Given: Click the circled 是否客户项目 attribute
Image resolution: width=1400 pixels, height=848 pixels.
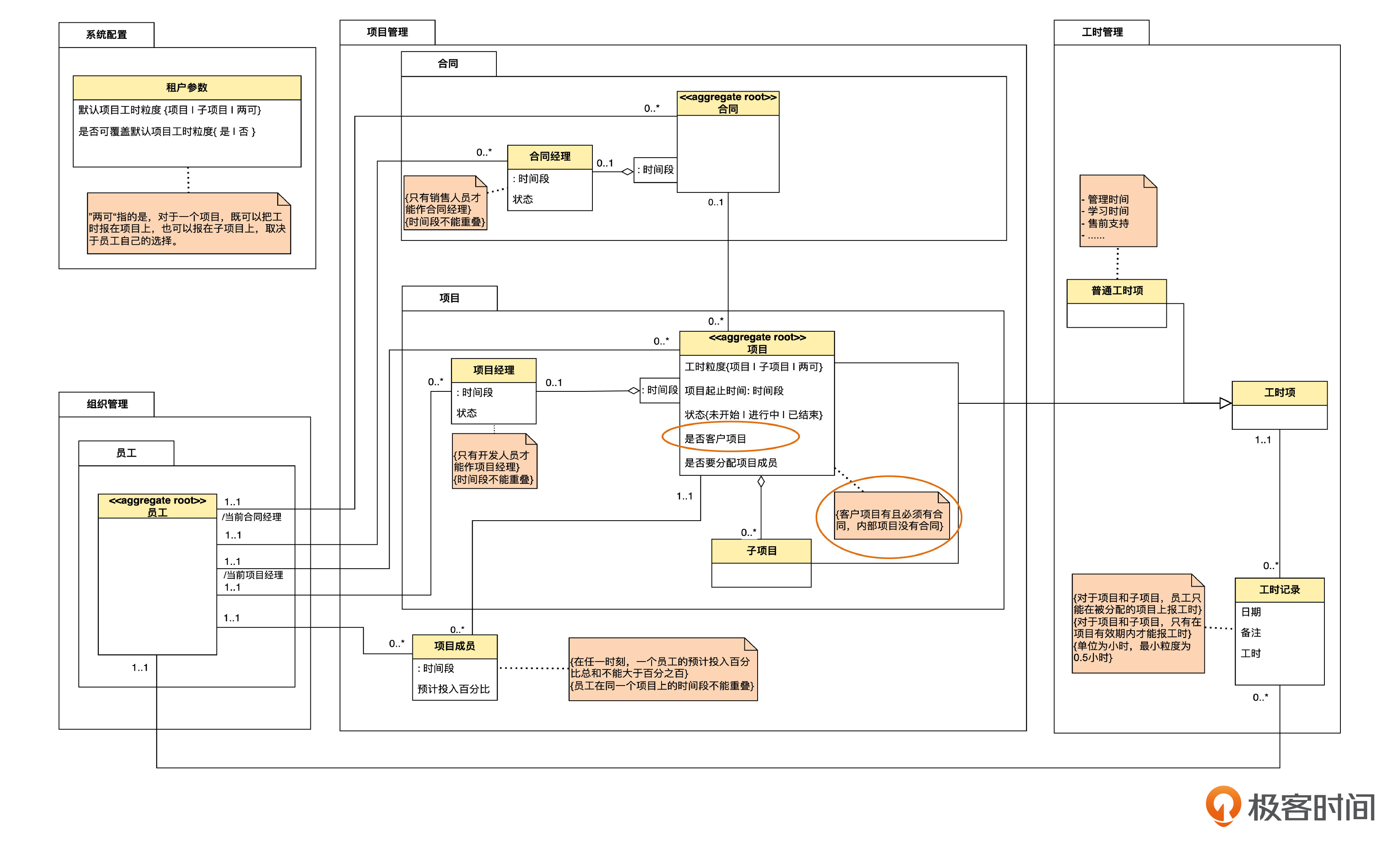Looking at the screenshot, I should click(715, 439).
